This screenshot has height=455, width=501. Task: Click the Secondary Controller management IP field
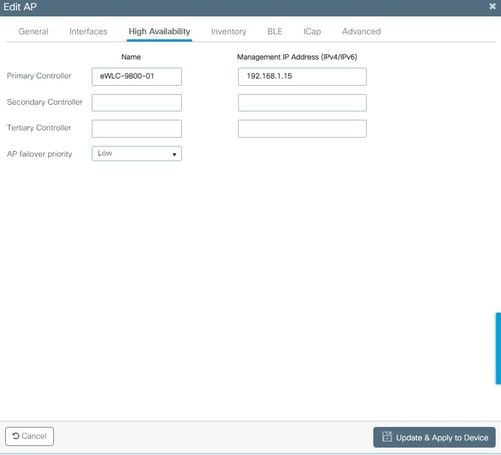(x=302, y=103)
